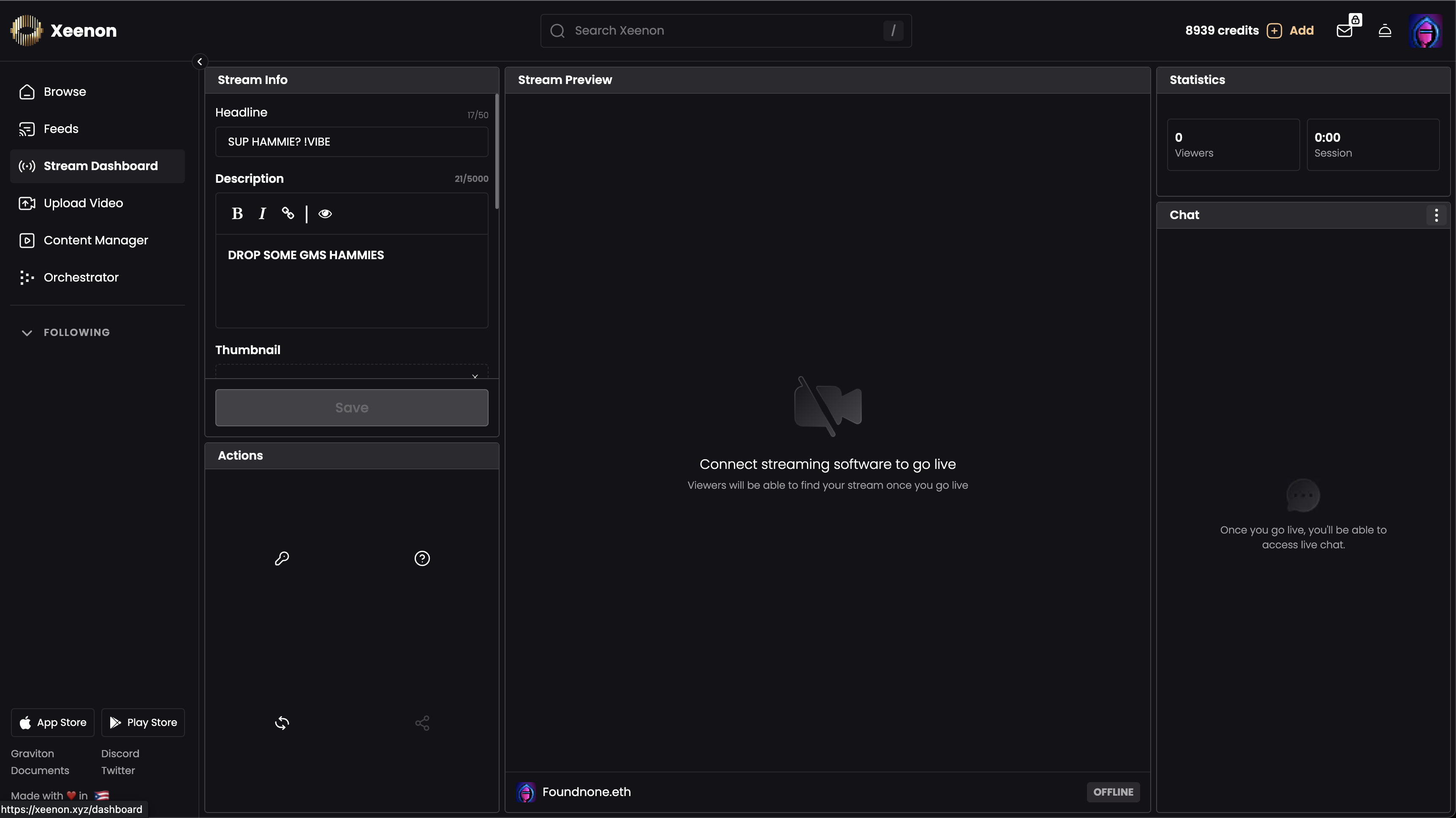Image resolution: width=1456 pixels, height=818 pixels.
Task: Open the help question mark icon
Action: pyautogui.click(x=422, y=558)
